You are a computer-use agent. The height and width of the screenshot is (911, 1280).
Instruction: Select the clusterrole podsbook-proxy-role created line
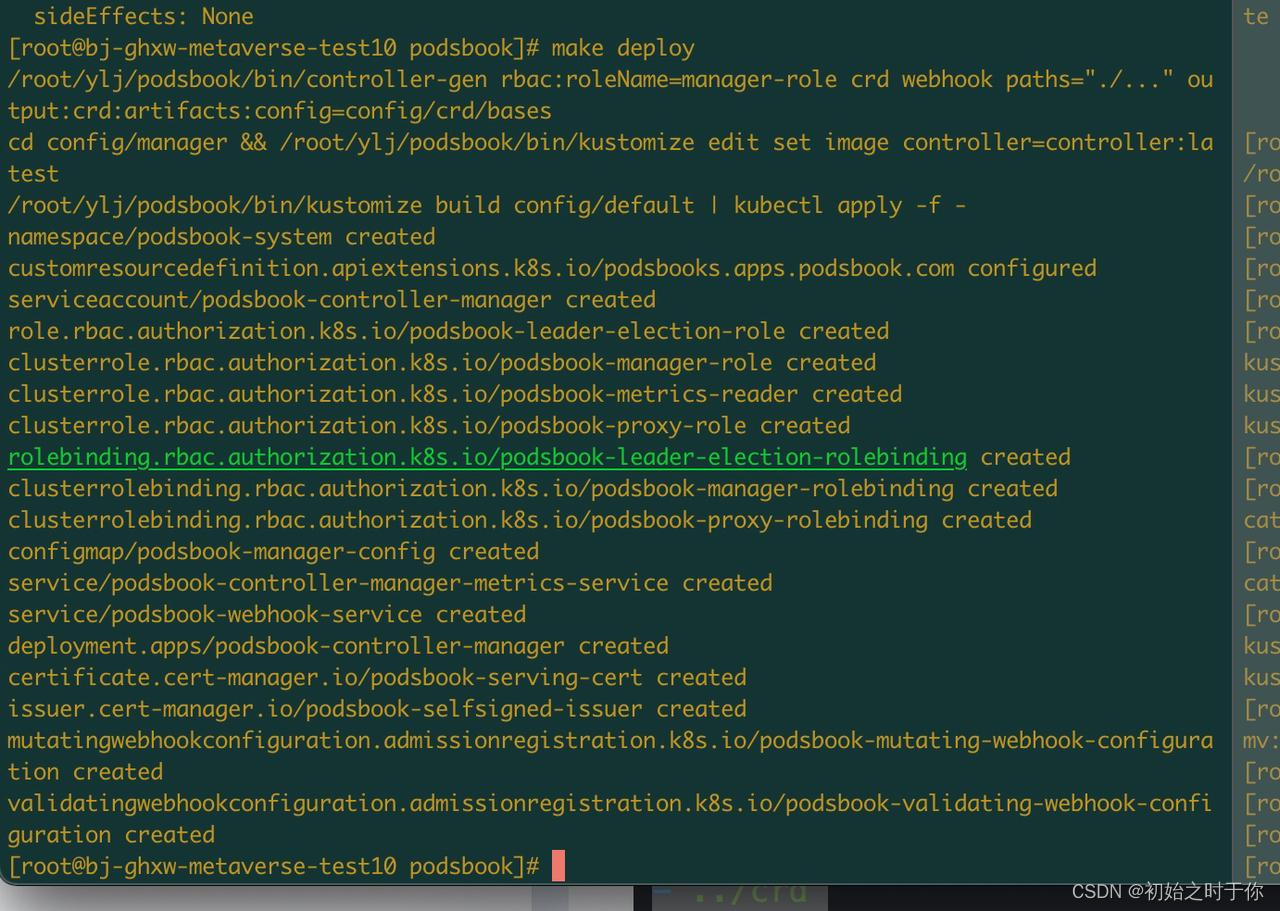pyautogui.click(x=429, y=425)
